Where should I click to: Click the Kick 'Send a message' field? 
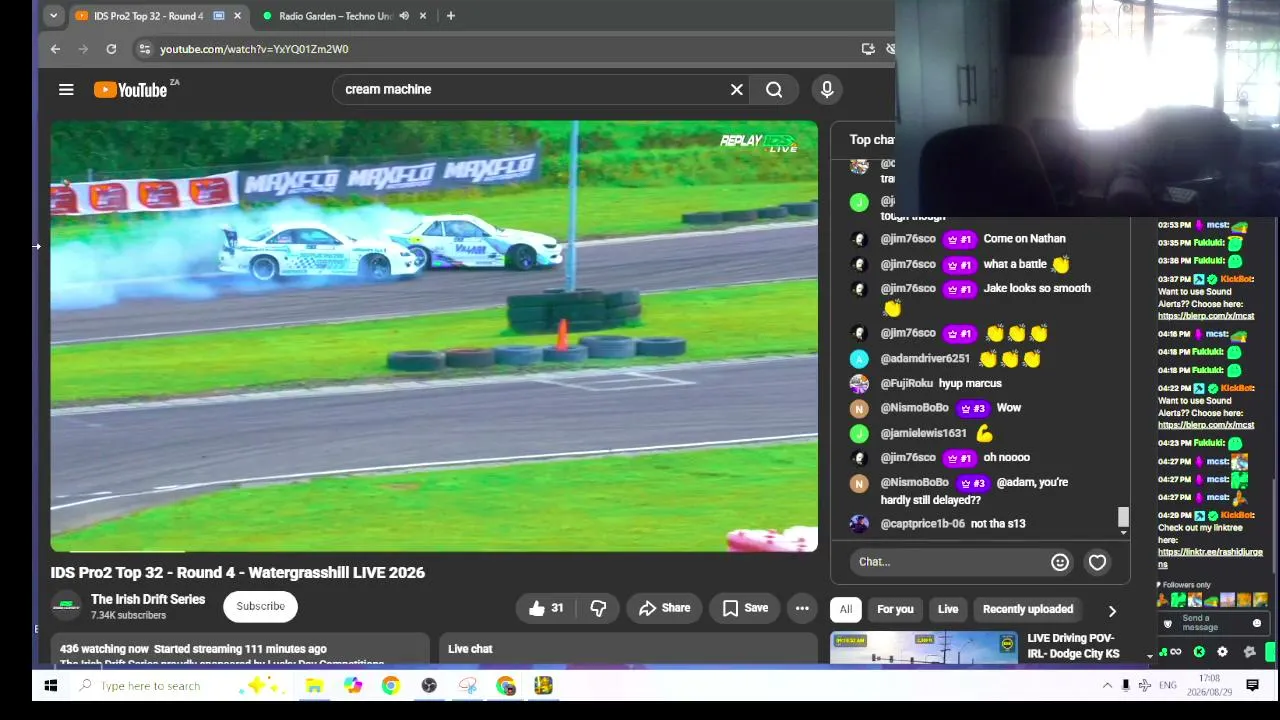coord(1211,623)
